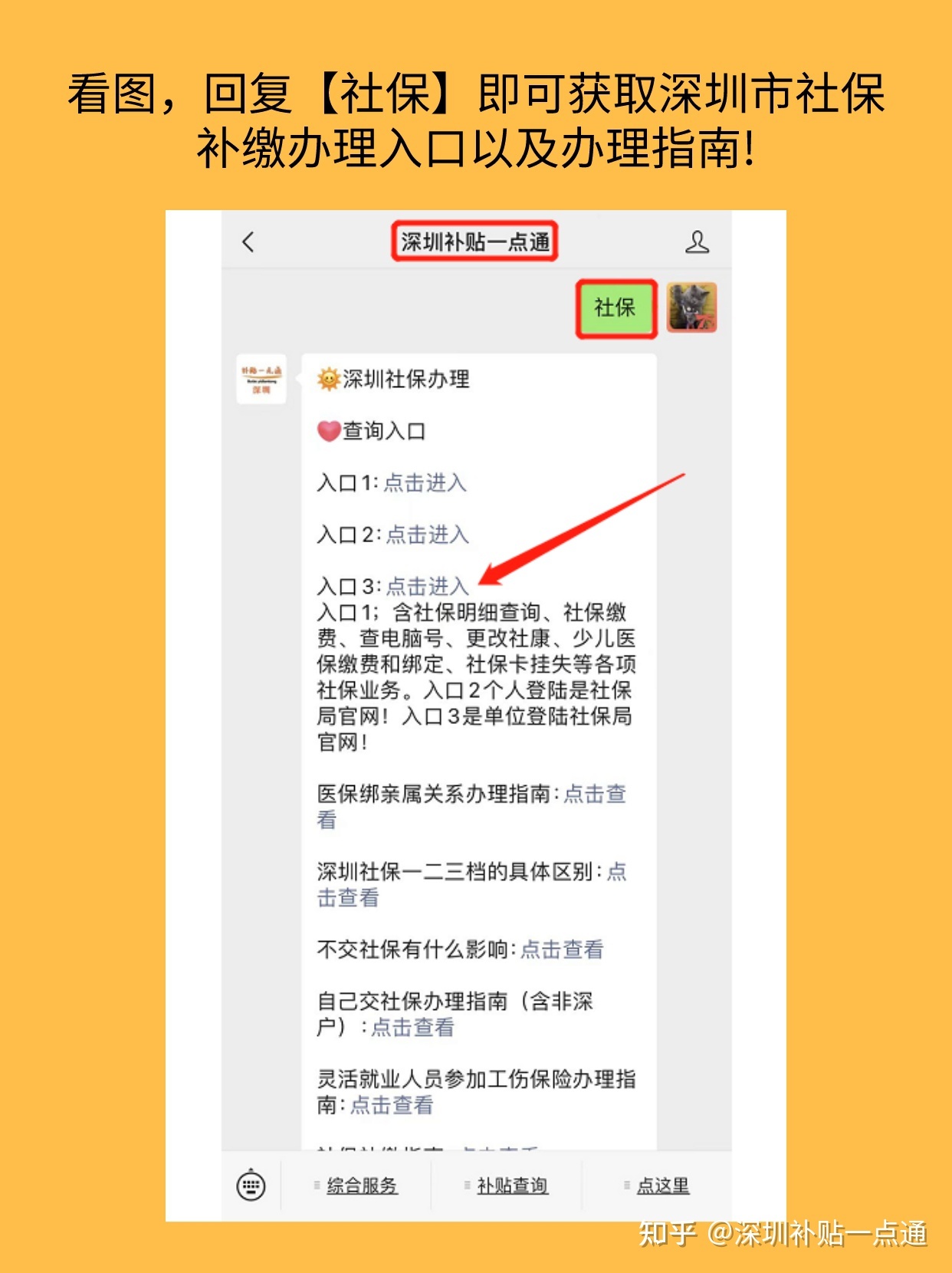This screenshot has width=952, height=1273.
Task: Switch to keyboard input icon
Action: tap(251, 1186)
